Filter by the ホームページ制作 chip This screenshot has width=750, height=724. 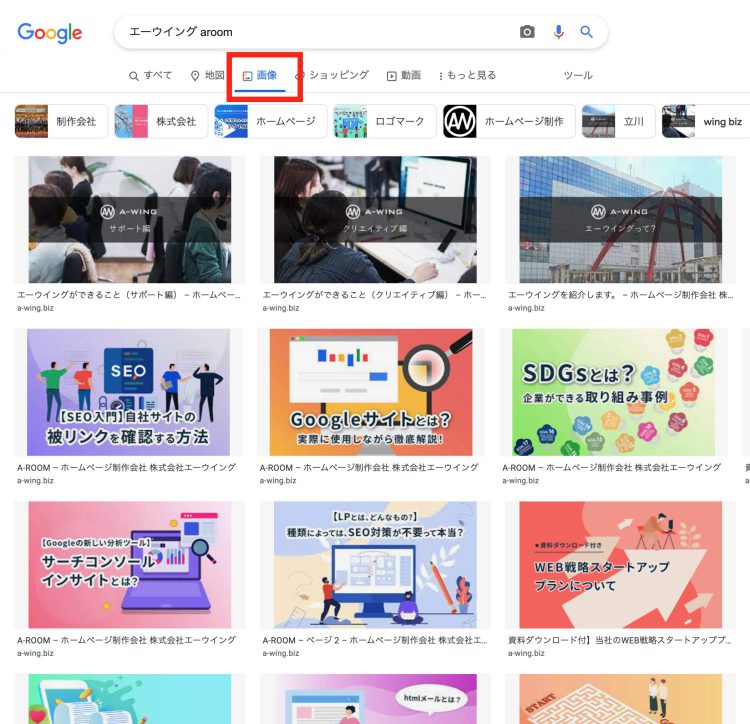tap(509, 121)
